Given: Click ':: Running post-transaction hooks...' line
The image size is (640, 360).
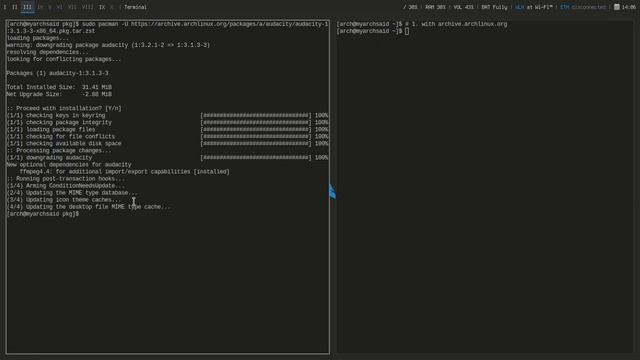Looking at the screenshot, I should tap(66, 179).
